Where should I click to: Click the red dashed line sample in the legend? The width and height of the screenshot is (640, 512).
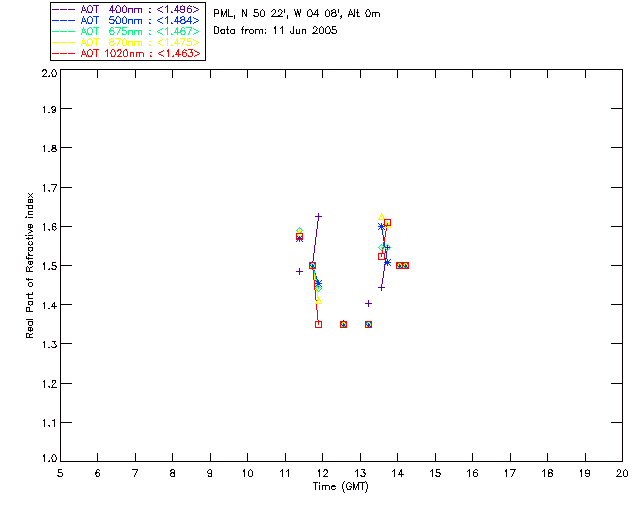tap(64, 53)
